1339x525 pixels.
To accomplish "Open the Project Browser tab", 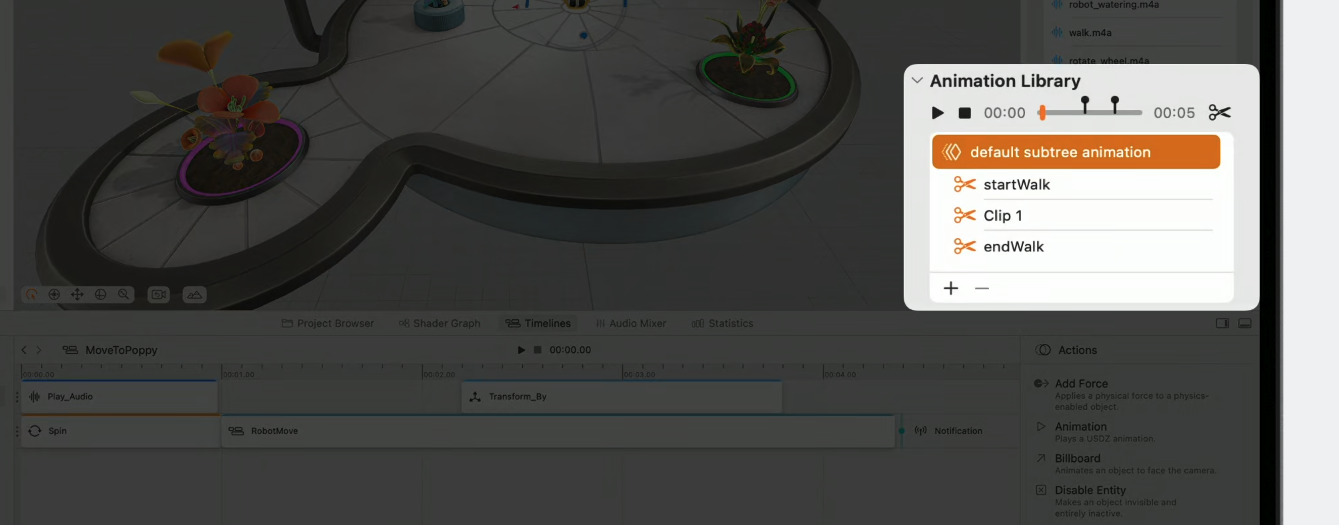I will (328, 323).
